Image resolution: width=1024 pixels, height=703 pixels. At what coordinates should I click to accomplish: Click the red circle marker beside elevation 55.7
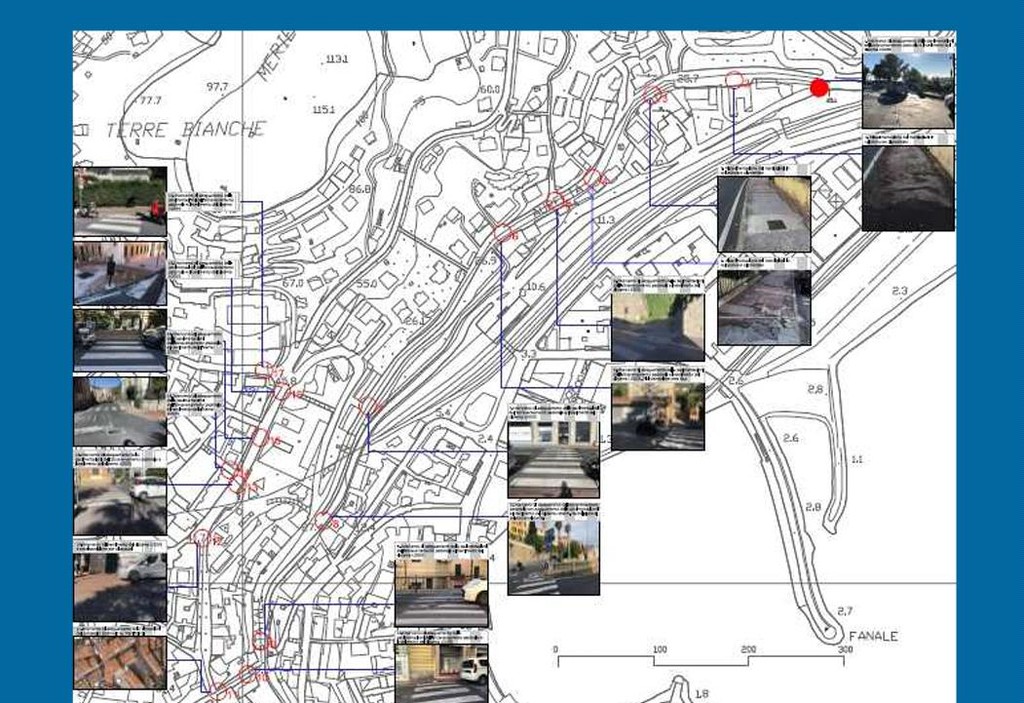tap(654, 93)
